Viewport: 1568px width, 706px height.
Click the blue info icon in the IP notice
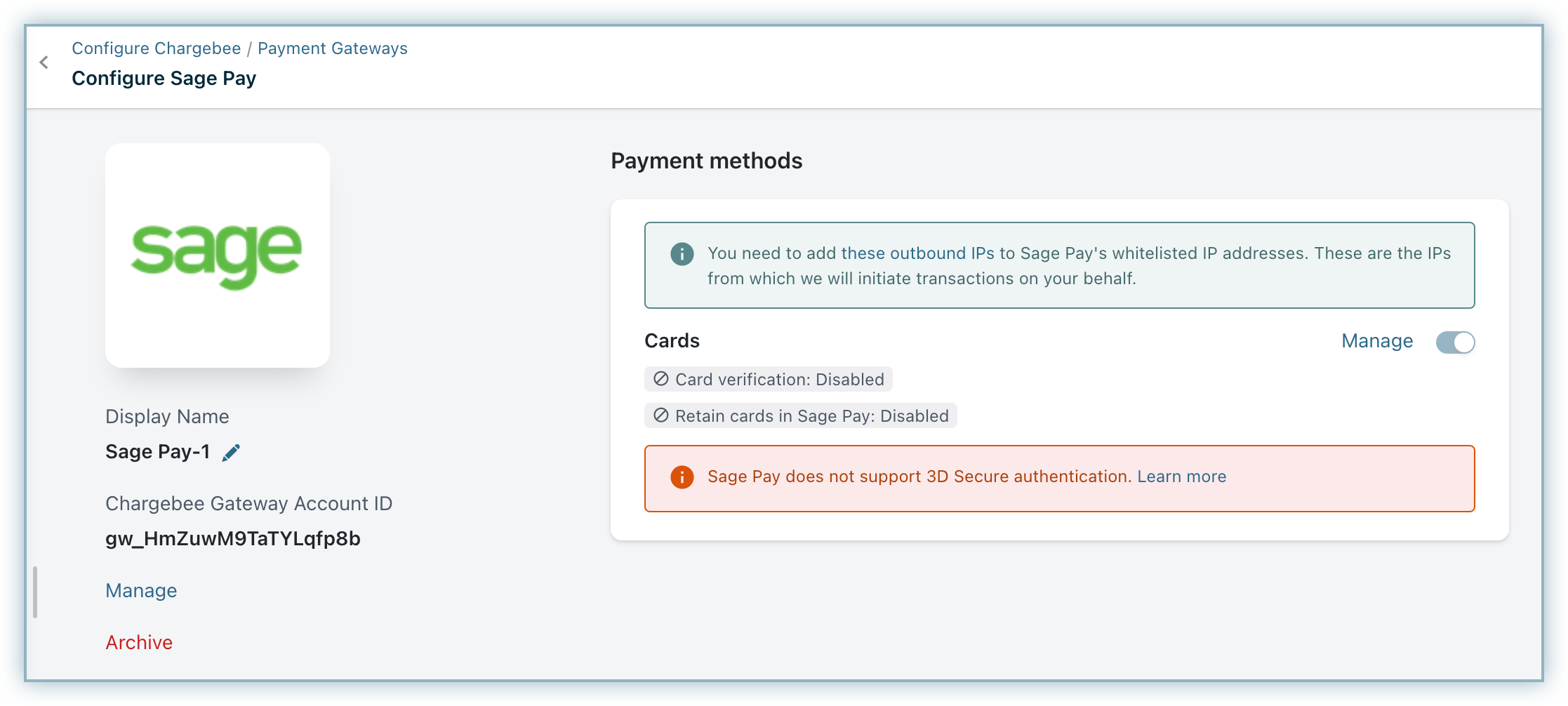pos(682,254)
